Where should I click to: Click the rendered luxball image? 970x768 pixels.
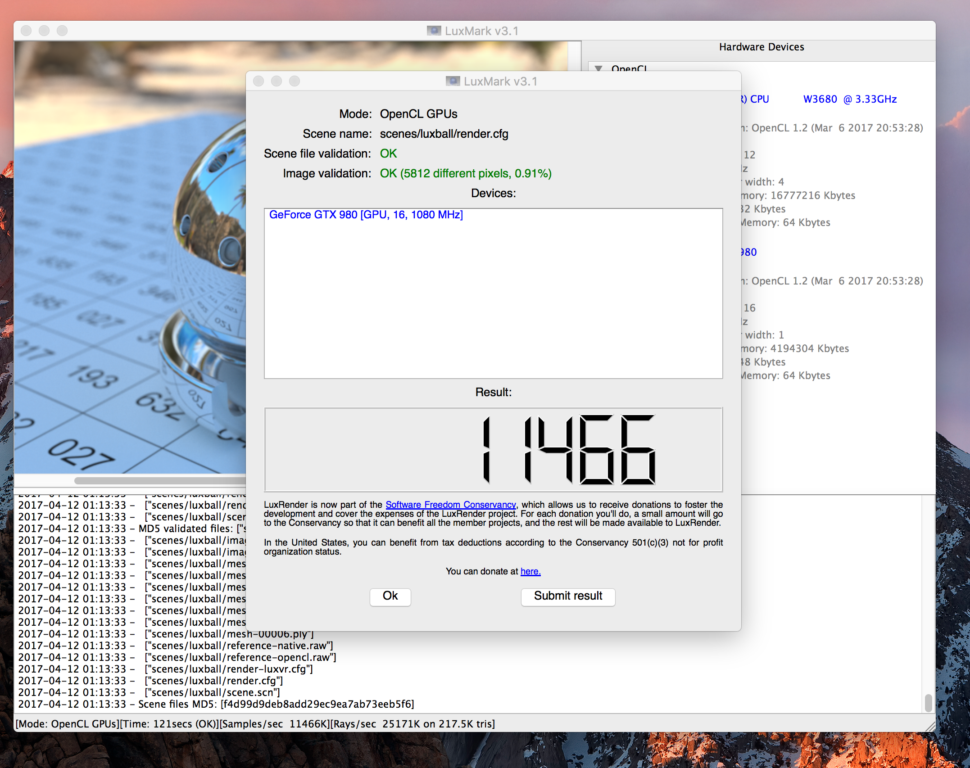coord(130,257)
